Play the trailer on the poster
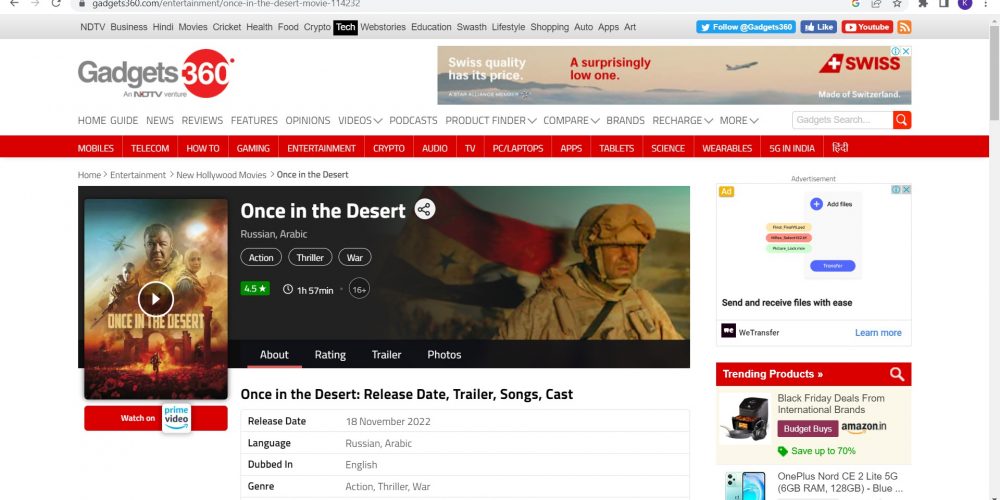This screenshot has width=1000, height=500. (x=156, y=298)
